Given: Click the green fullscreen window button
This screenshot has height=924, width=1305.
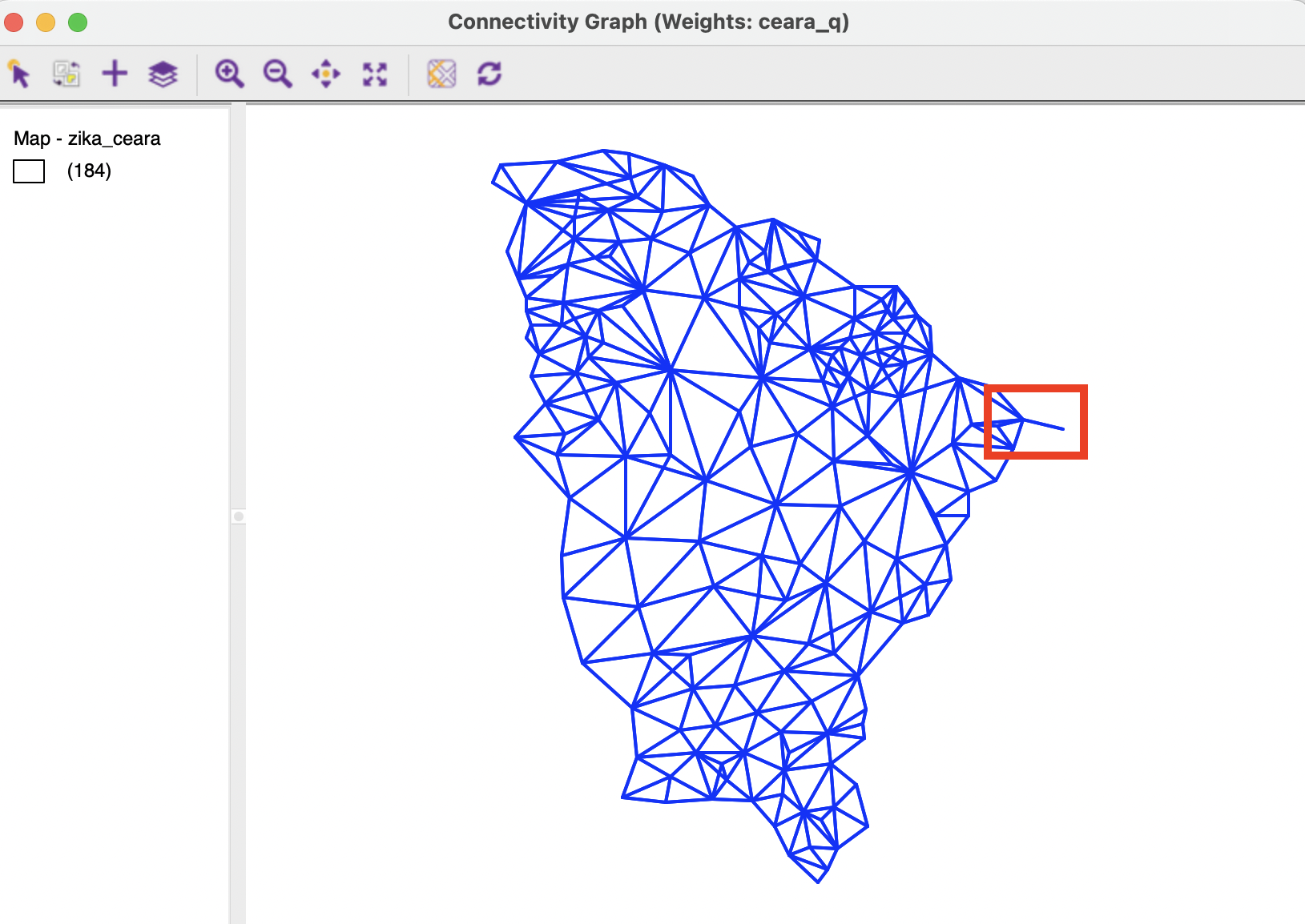Looking at the screenshot, I should coord(78,22).
